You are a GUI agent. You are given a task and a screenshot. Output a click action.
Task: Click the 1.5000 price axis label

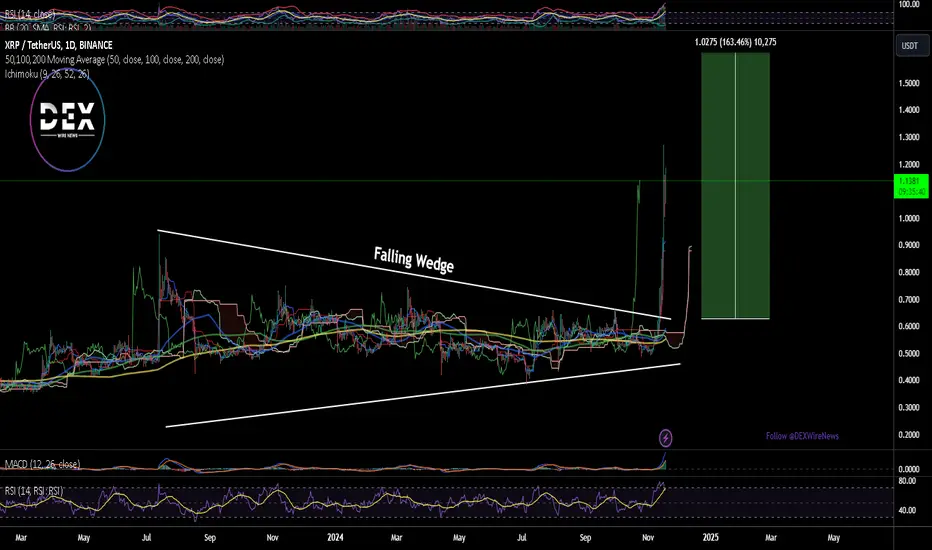909,83
